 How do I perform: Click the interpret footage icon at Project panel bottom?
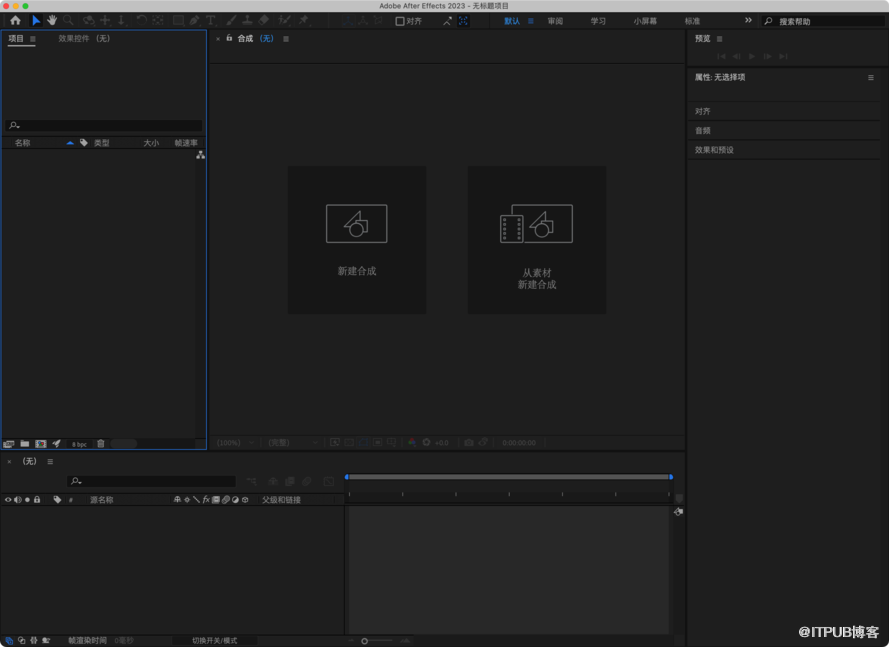point(9,443)
